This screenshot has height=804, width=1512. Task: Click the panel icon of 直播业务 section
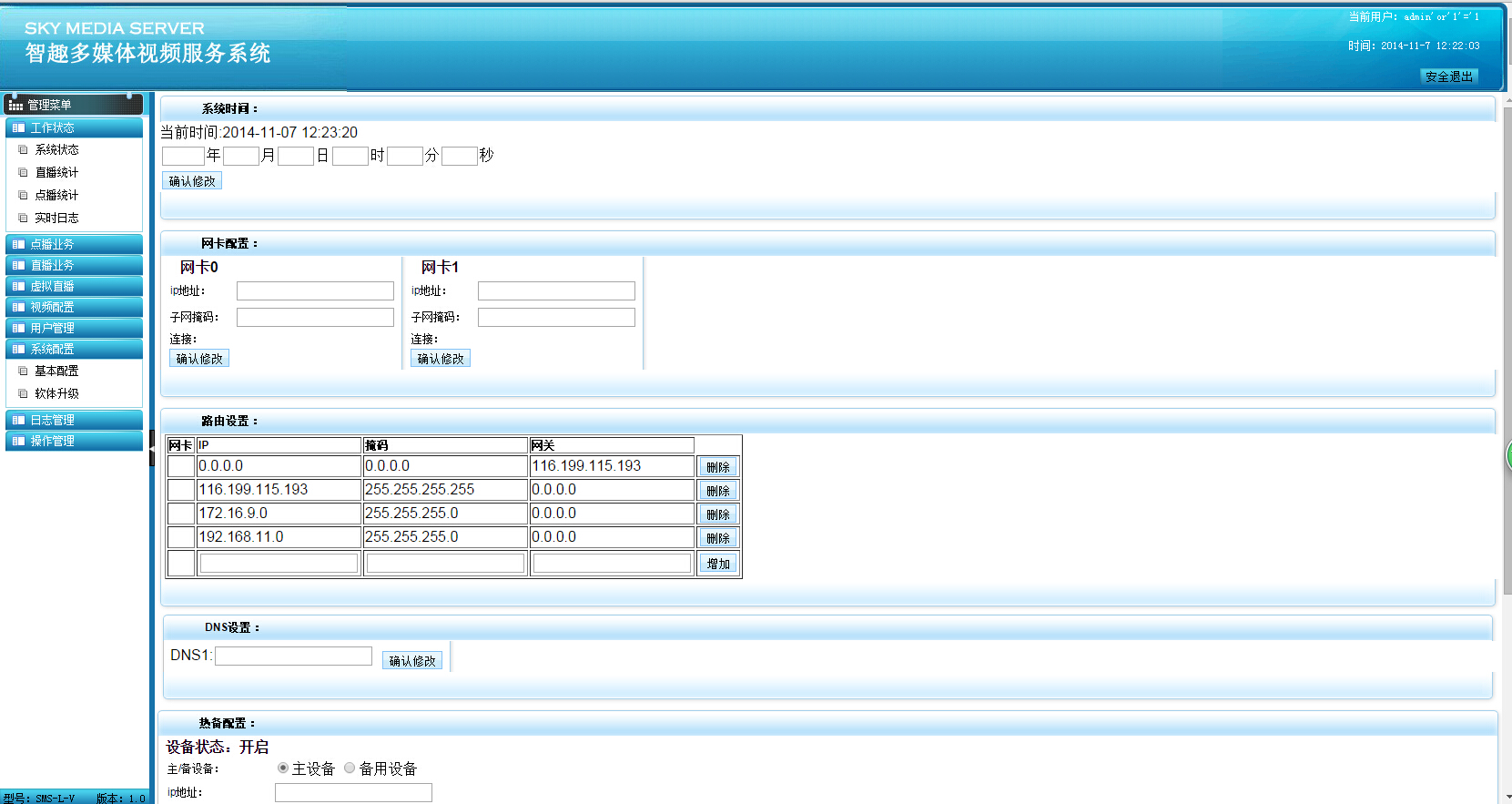(x=18, y=265)
